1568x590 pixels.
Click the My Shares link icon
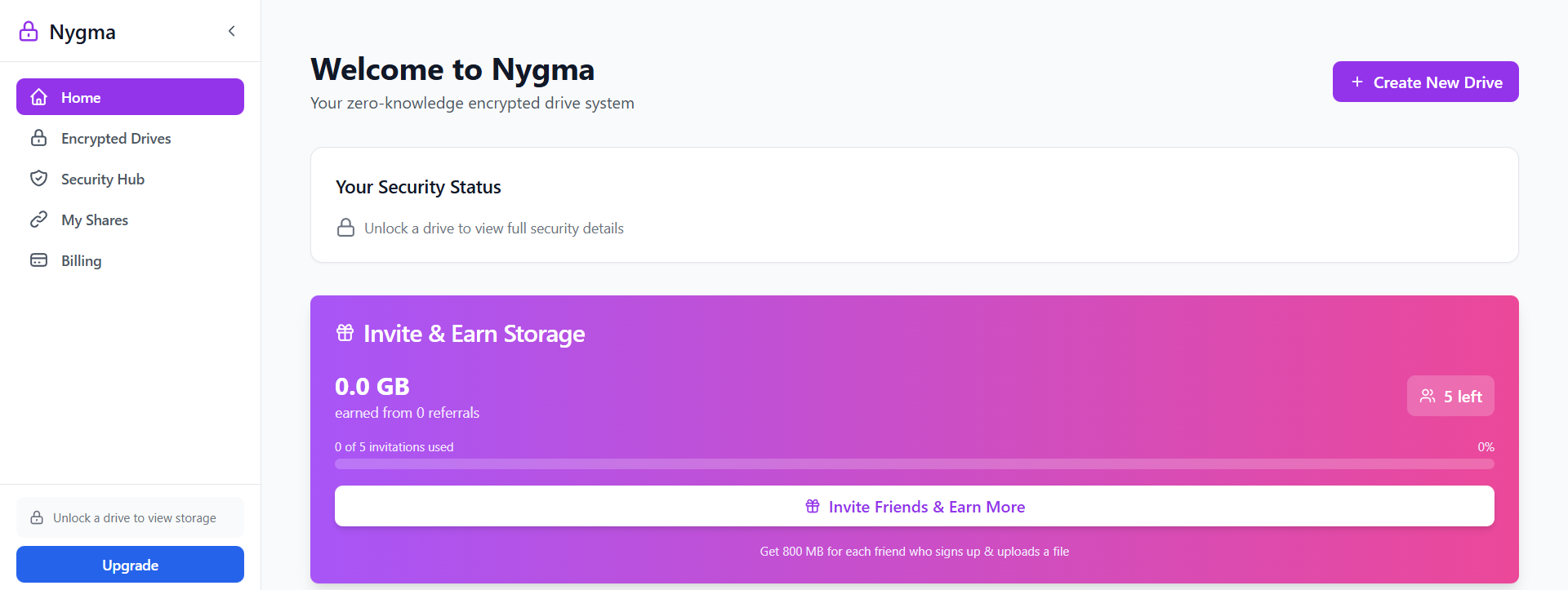click(38, 220)
